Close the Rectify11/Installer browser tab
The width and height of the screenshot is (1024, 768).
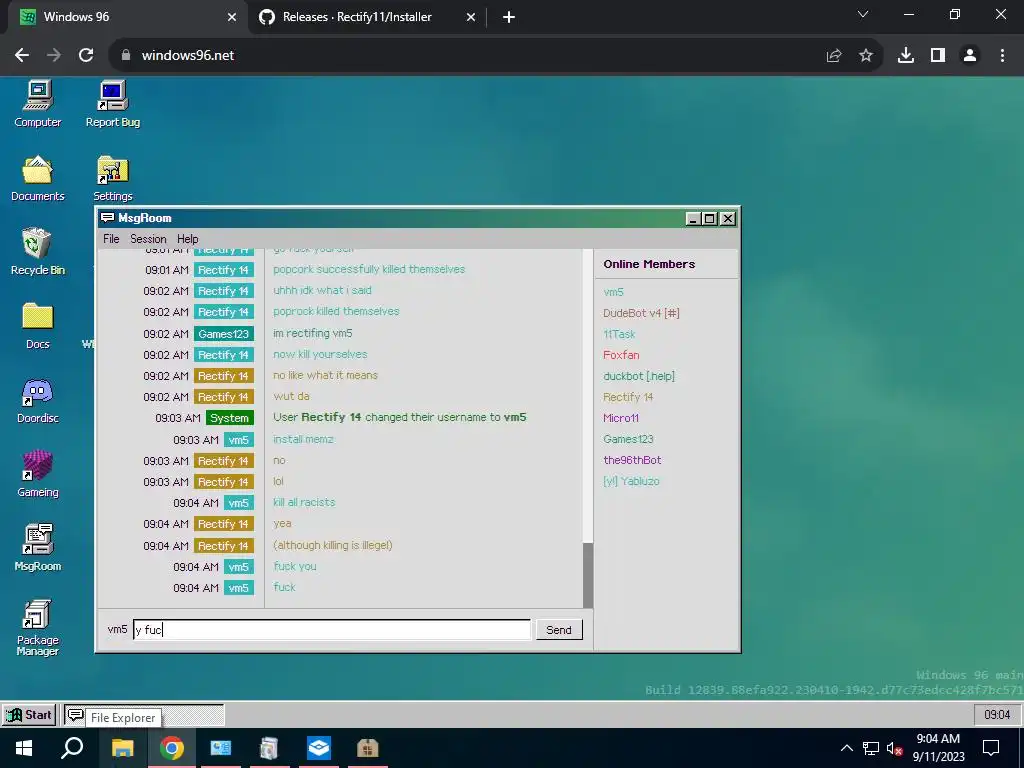[471, 17]
